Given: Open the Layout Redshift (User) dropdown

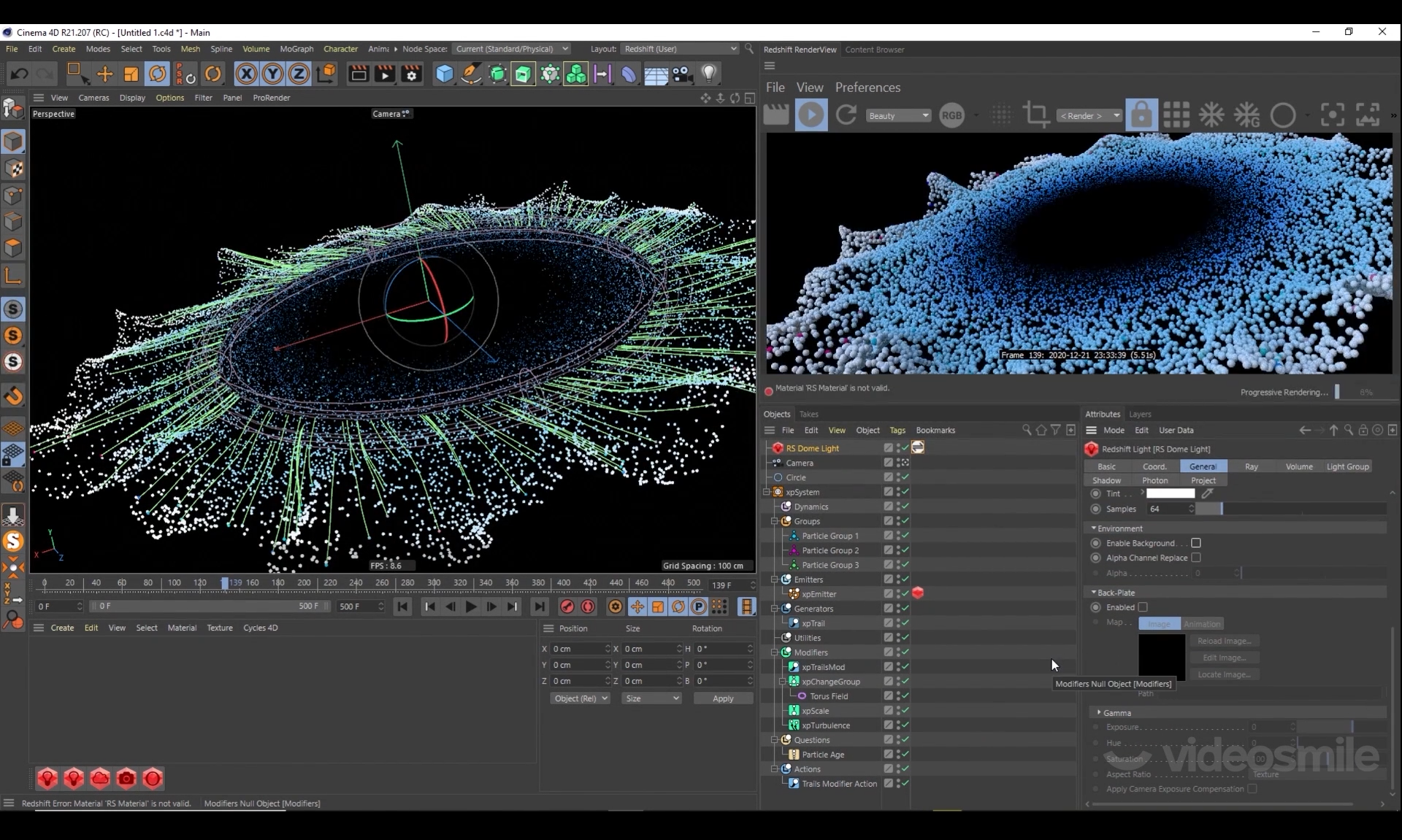Looking at the screenshot, I should pos(680,49).
